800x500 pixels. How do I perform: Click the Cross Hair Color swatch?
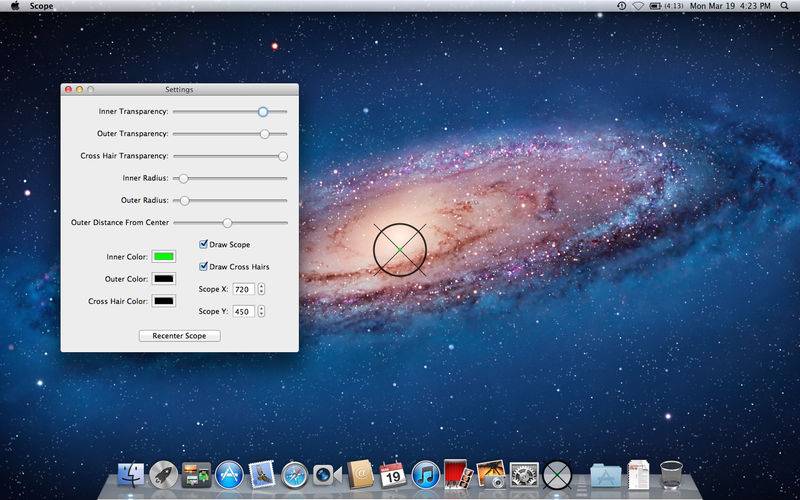click(163, 301)
